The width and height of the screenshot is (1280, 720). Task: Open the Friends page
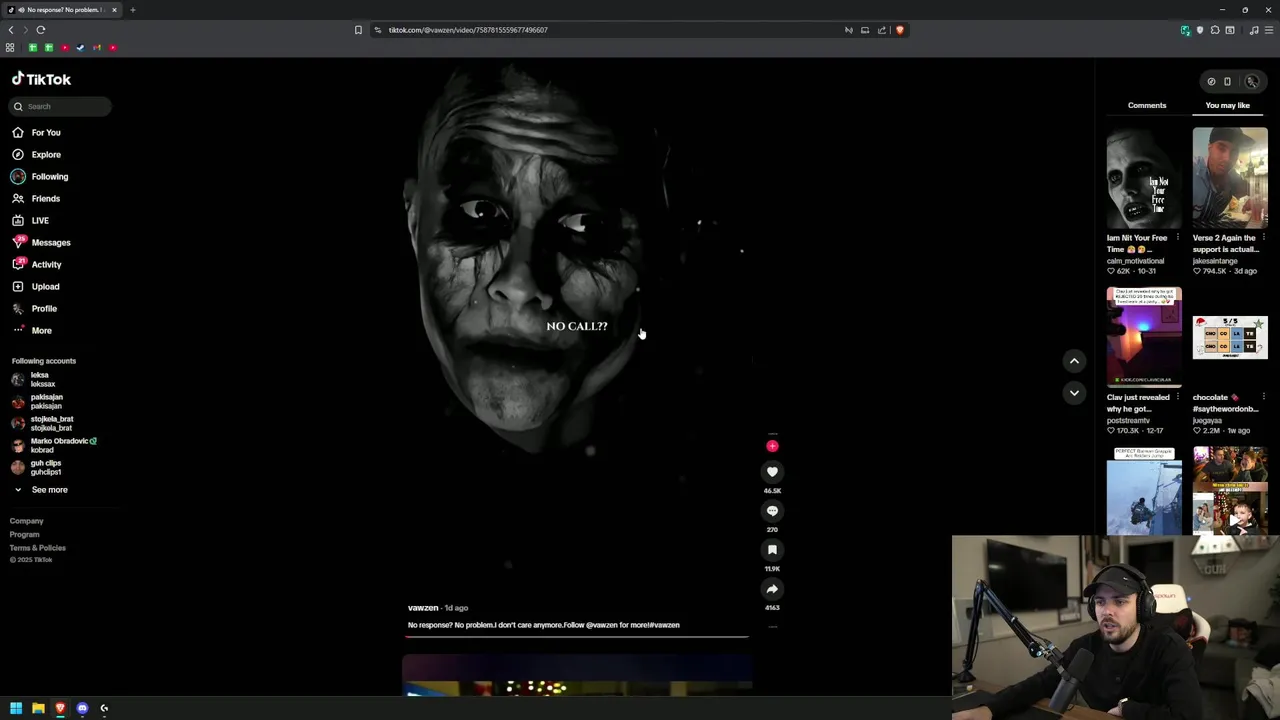(36, 198)
